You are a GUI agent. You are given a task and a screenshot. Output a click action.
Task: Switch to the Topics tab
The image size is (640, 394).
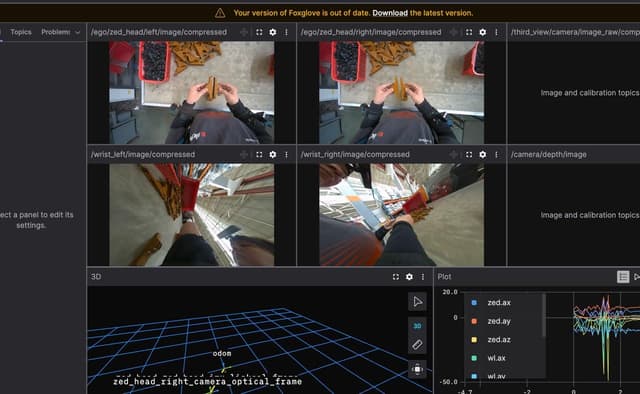tap(21, 32)
